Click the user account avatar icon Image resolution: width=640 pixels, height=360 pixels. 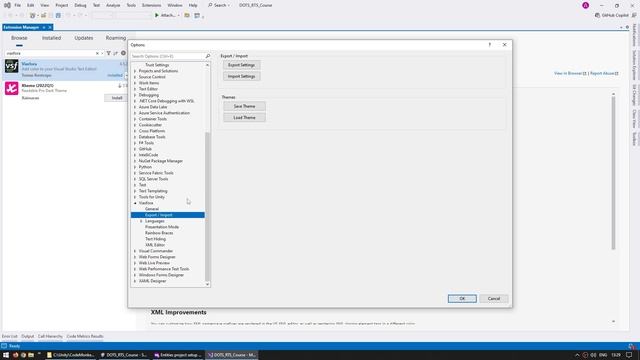pos(585,5)
